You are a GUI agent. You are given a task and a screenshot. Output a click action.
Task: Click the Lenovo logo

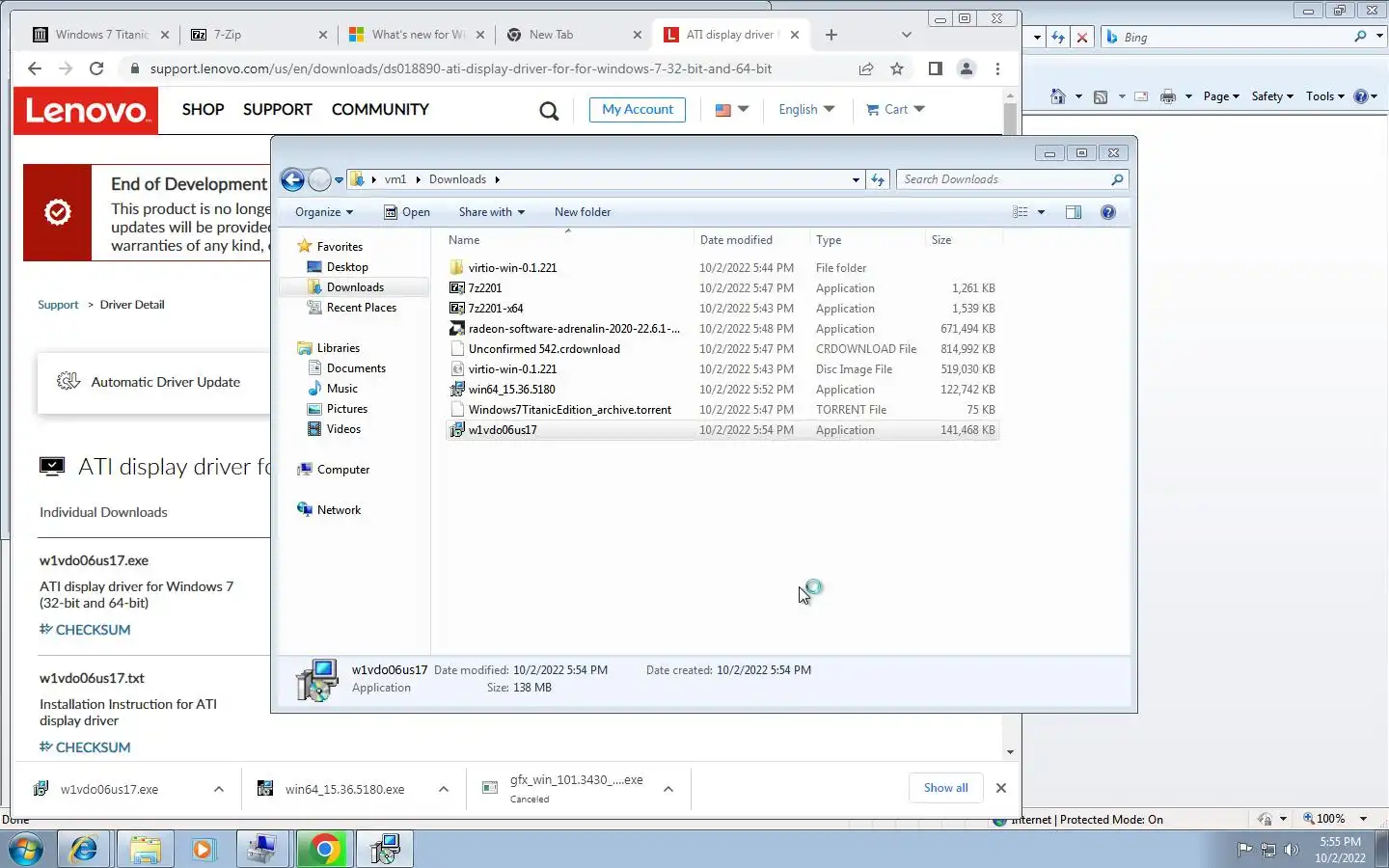pos(86,111)
